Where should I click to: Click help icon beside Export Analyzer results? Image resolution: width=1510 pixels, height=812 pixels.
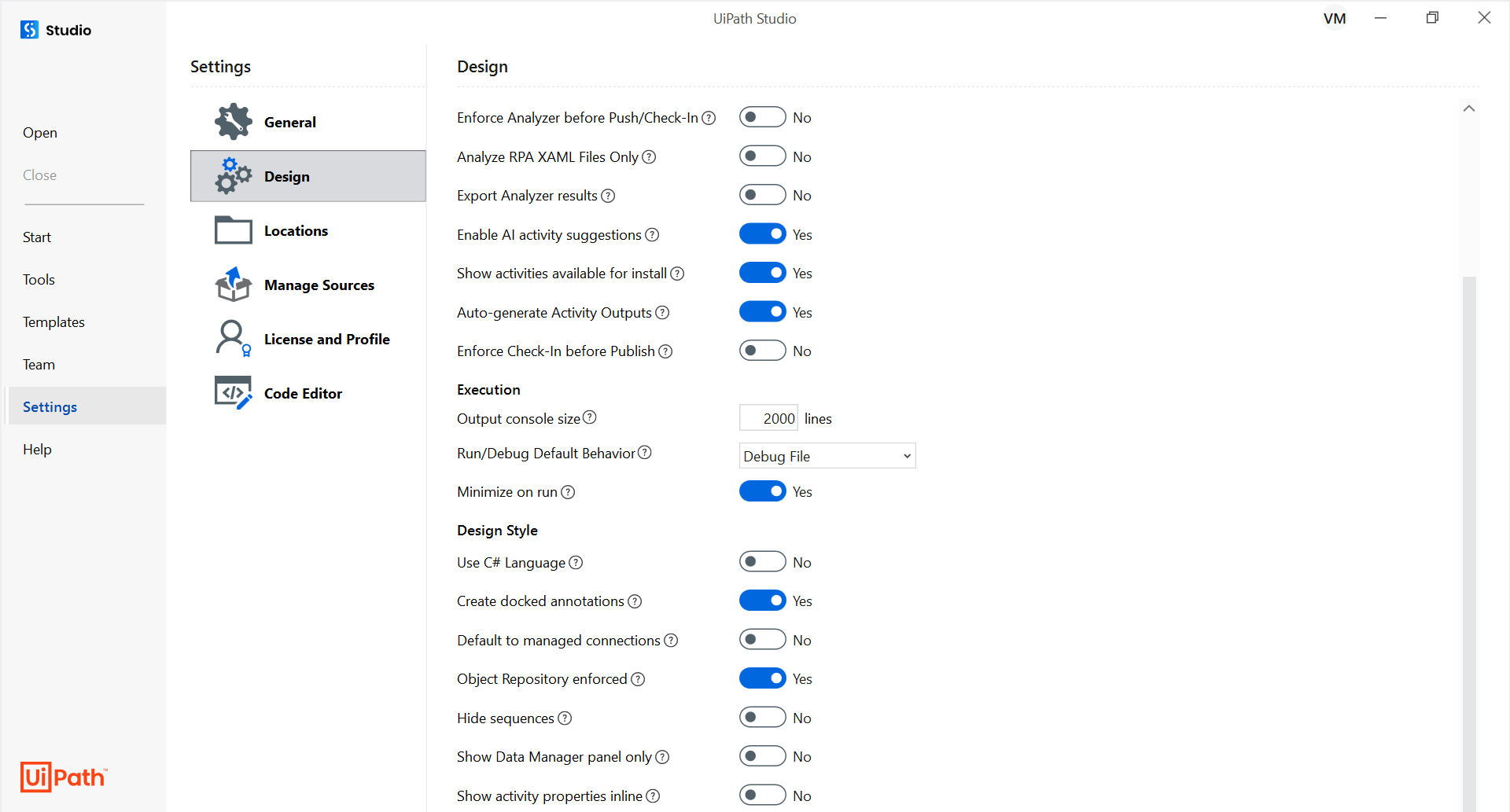608,196
